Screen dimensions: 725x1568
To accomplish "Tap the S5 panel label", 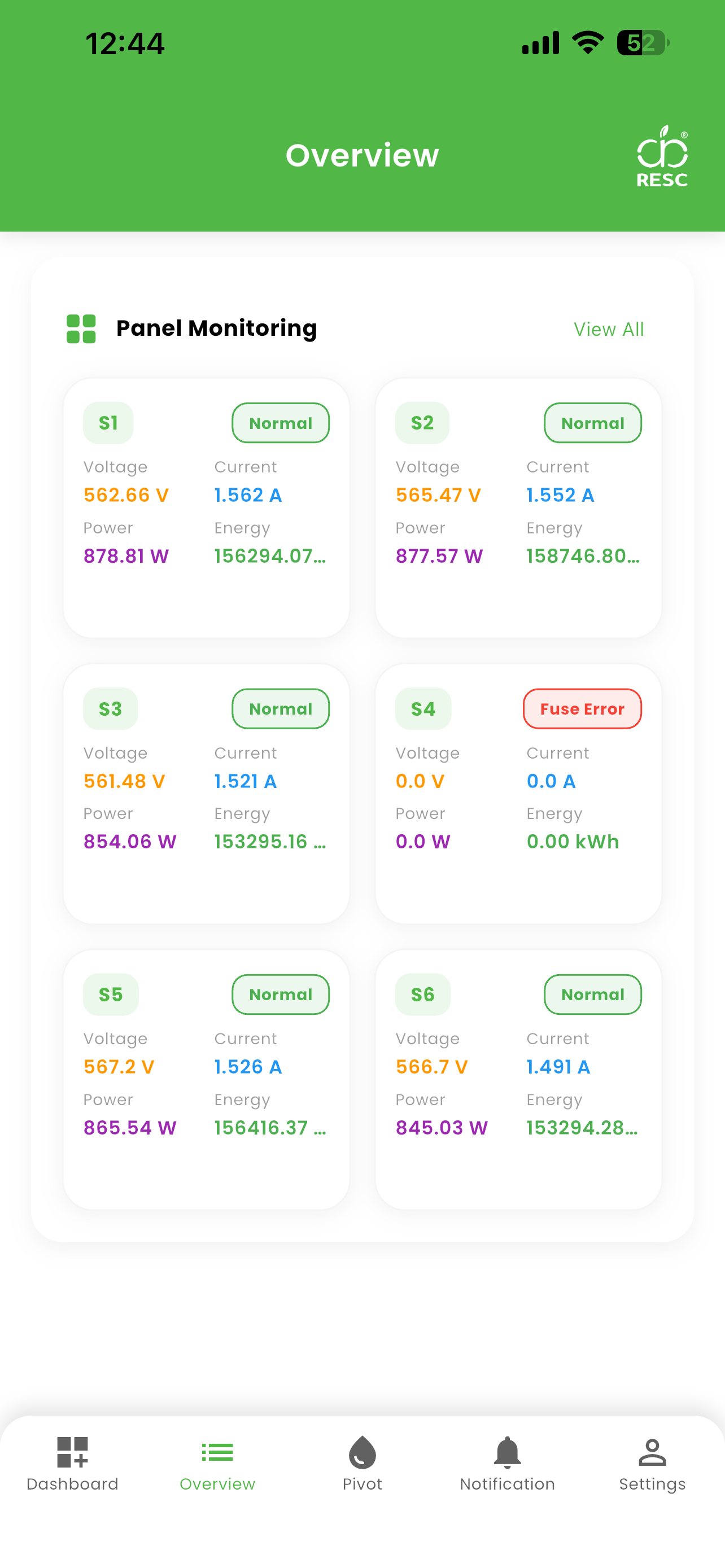I will click(111, 995).
